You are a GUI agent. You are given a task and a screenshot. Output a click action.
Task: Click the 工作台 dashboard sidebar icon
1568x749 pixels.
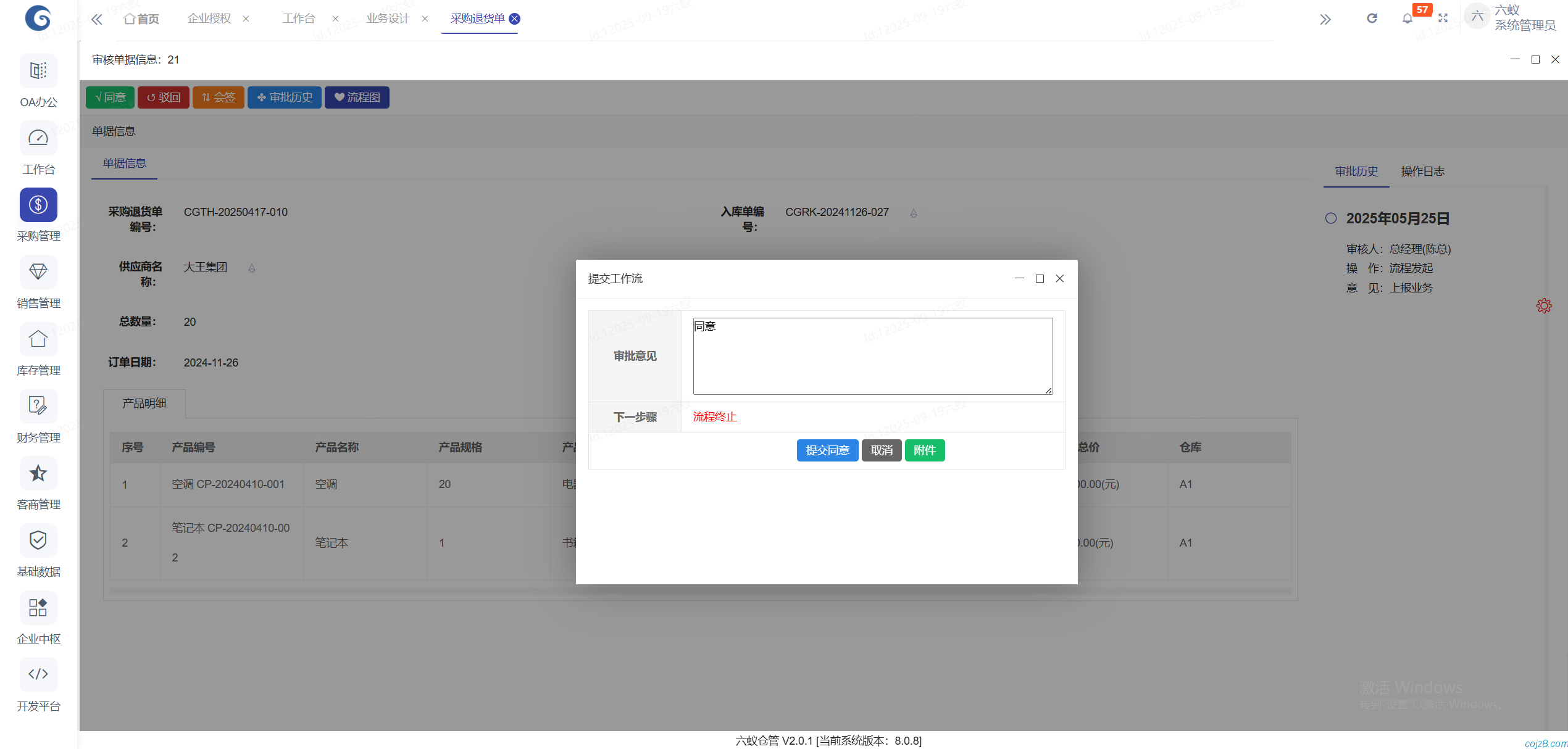(x=38, y=138)
